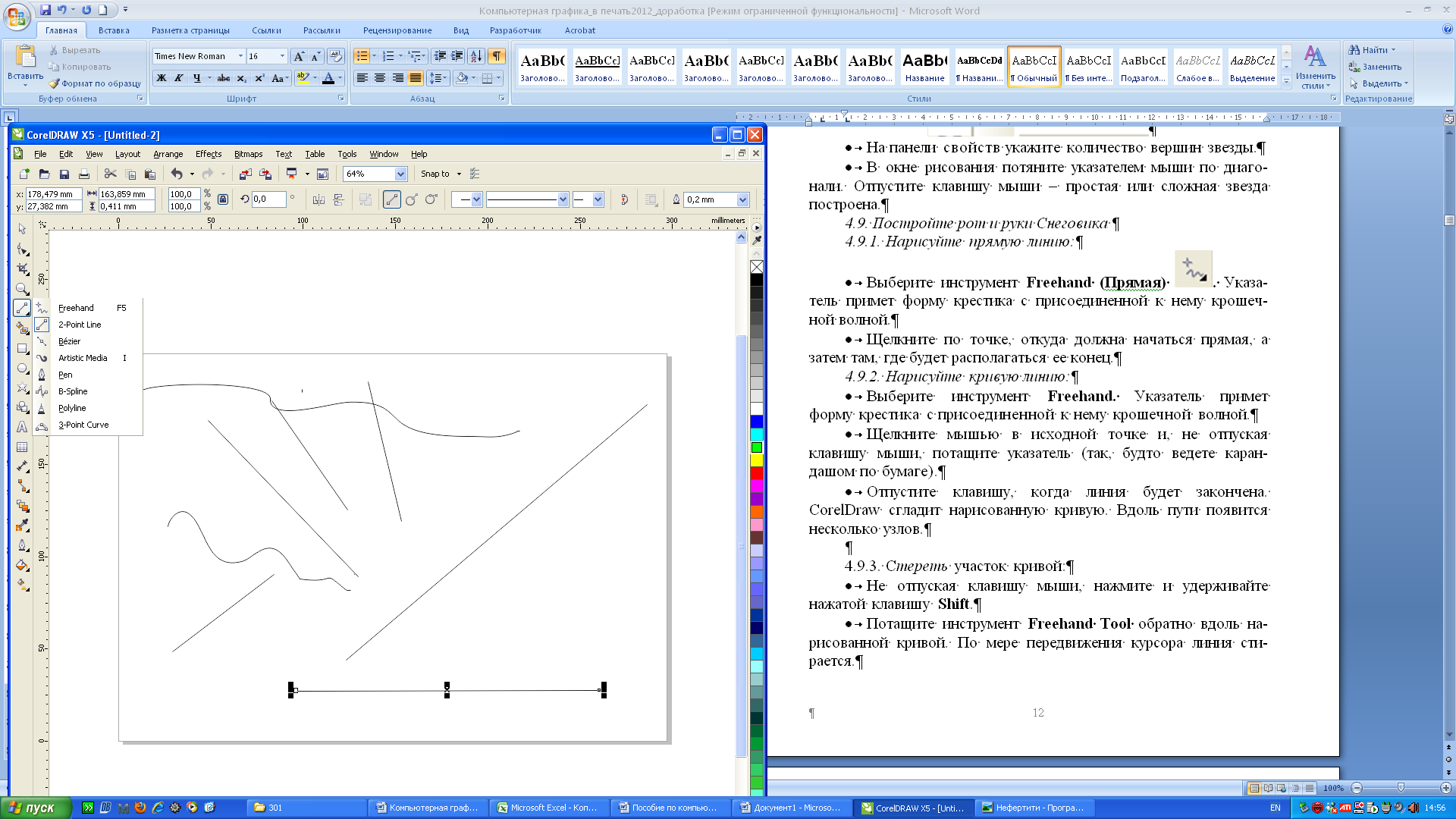Pick the yellow swatch in CorelDRAW palette

coord(757,460)
